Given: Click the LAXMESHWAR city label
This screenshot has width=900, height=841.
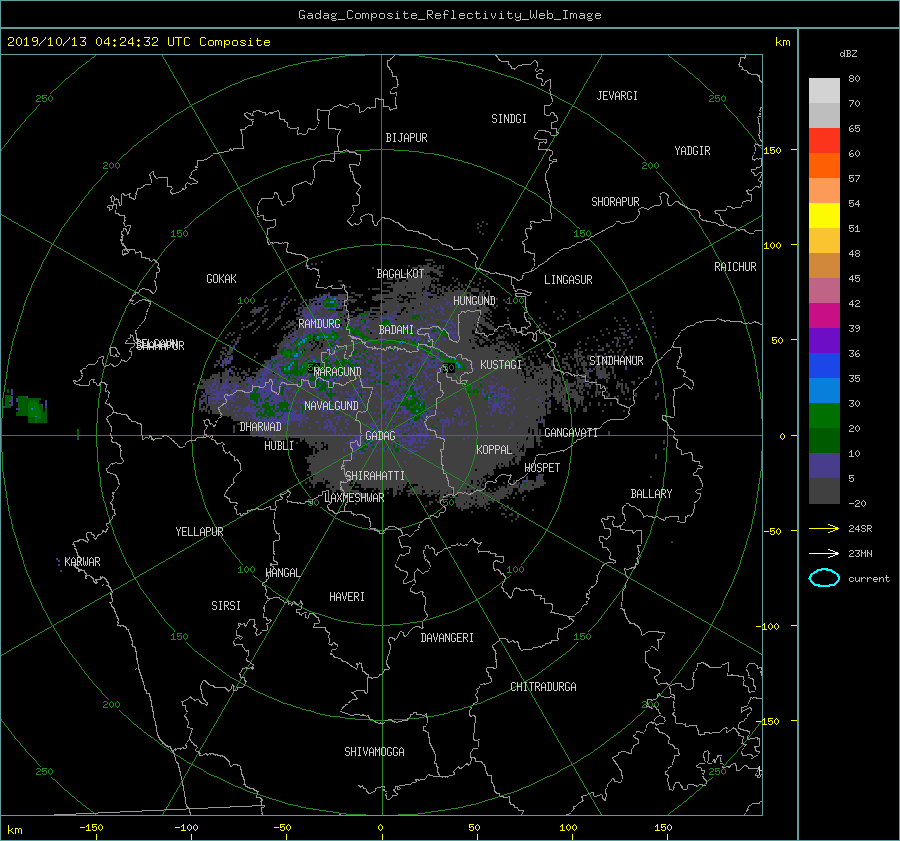Looking at the screenshot, I should pos(354,498).
